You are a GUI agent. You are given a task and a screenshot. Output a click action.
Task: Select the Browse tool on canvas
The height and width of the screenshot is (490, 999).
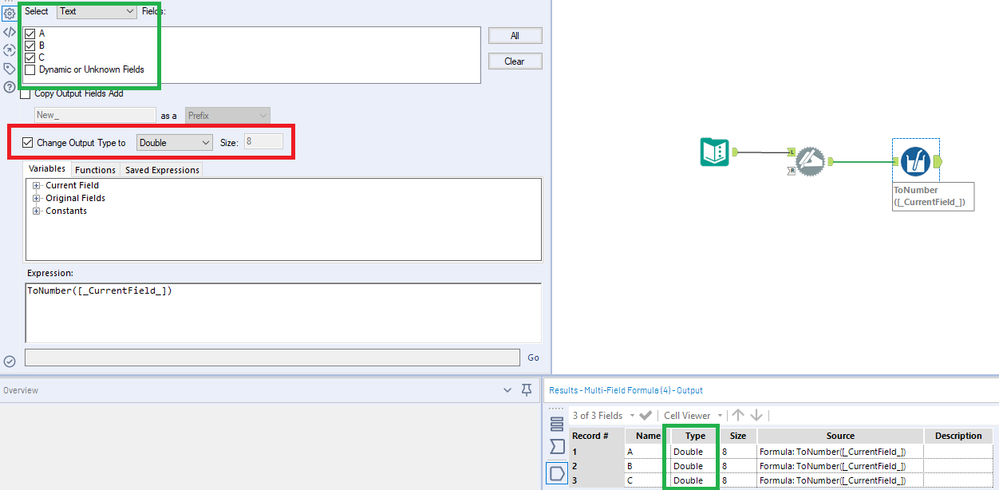point(916,161)
